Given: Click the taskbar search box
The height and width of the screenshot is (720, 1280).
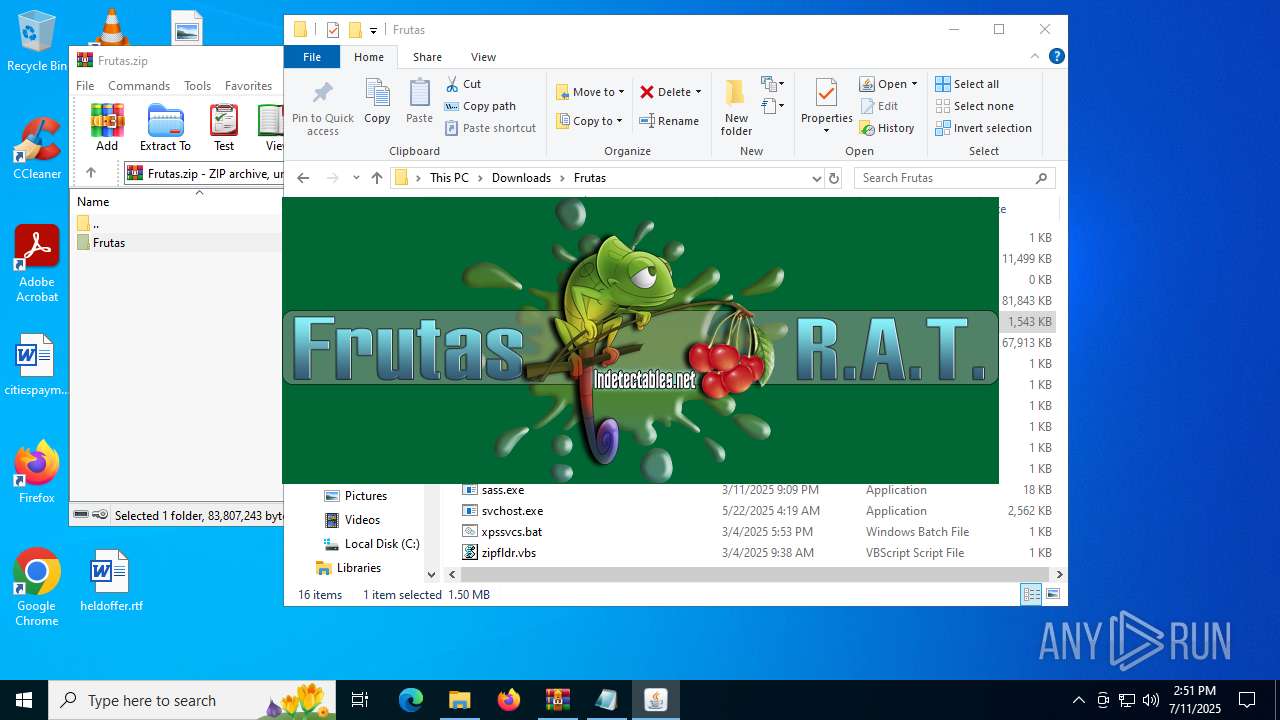Looking at the screenshot, I should pos(194,700).
